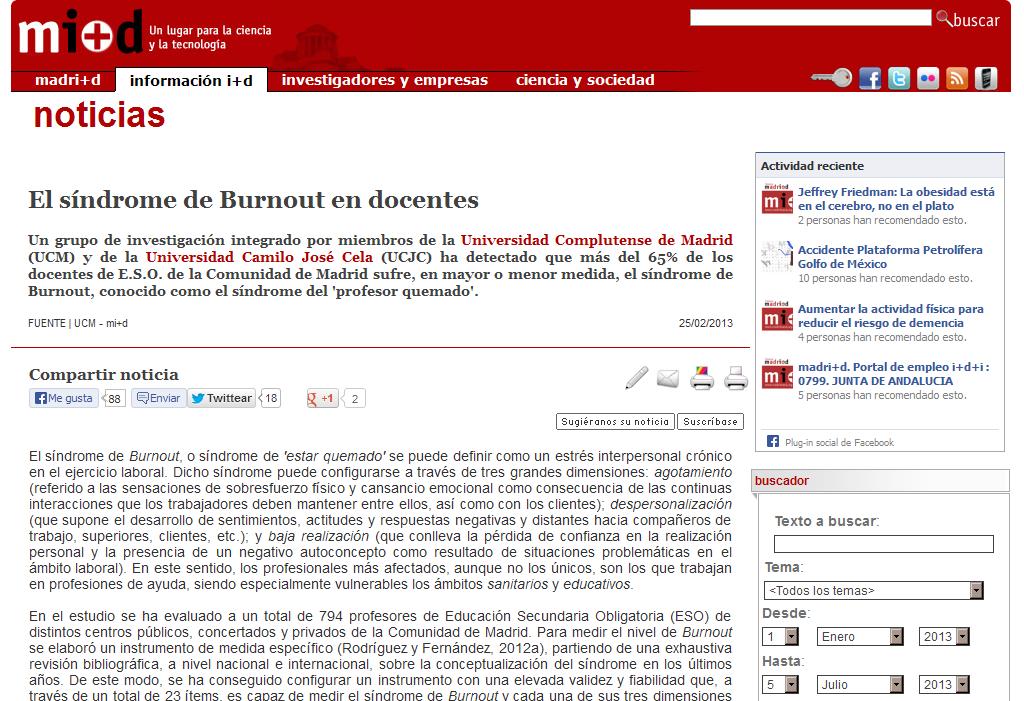Open the Hasta day dropdown
The height and width of the screenshot is (701, 1024).
coord(780,685)
